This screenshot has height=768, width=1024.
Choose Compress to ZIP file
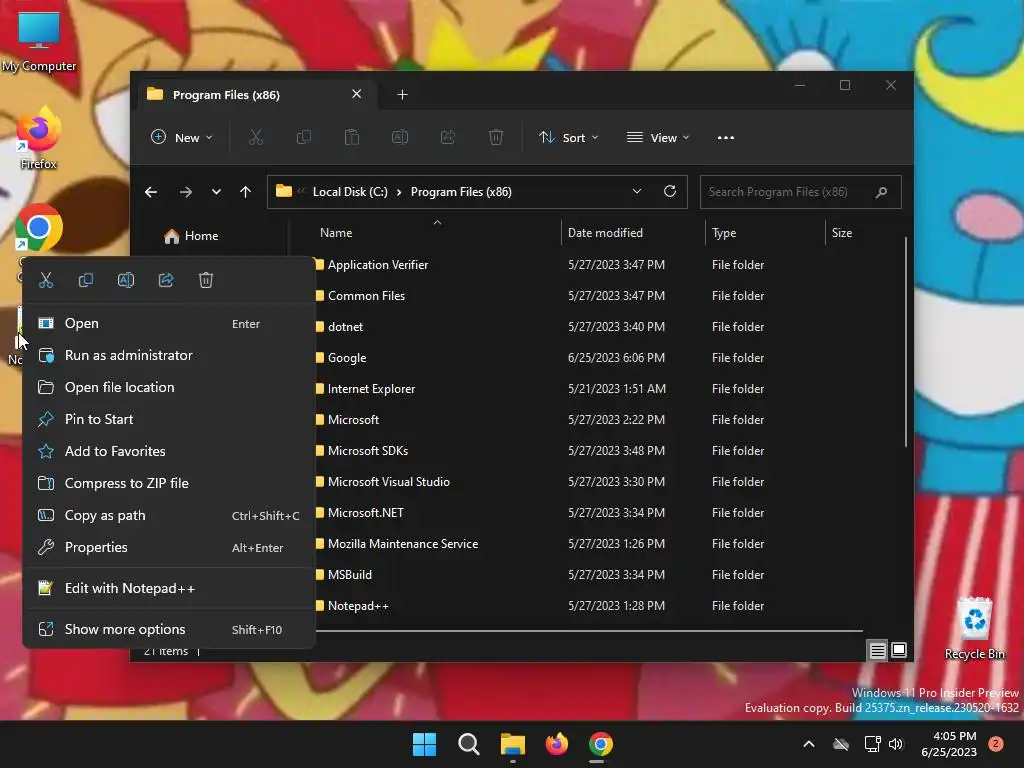coord(168,483)
